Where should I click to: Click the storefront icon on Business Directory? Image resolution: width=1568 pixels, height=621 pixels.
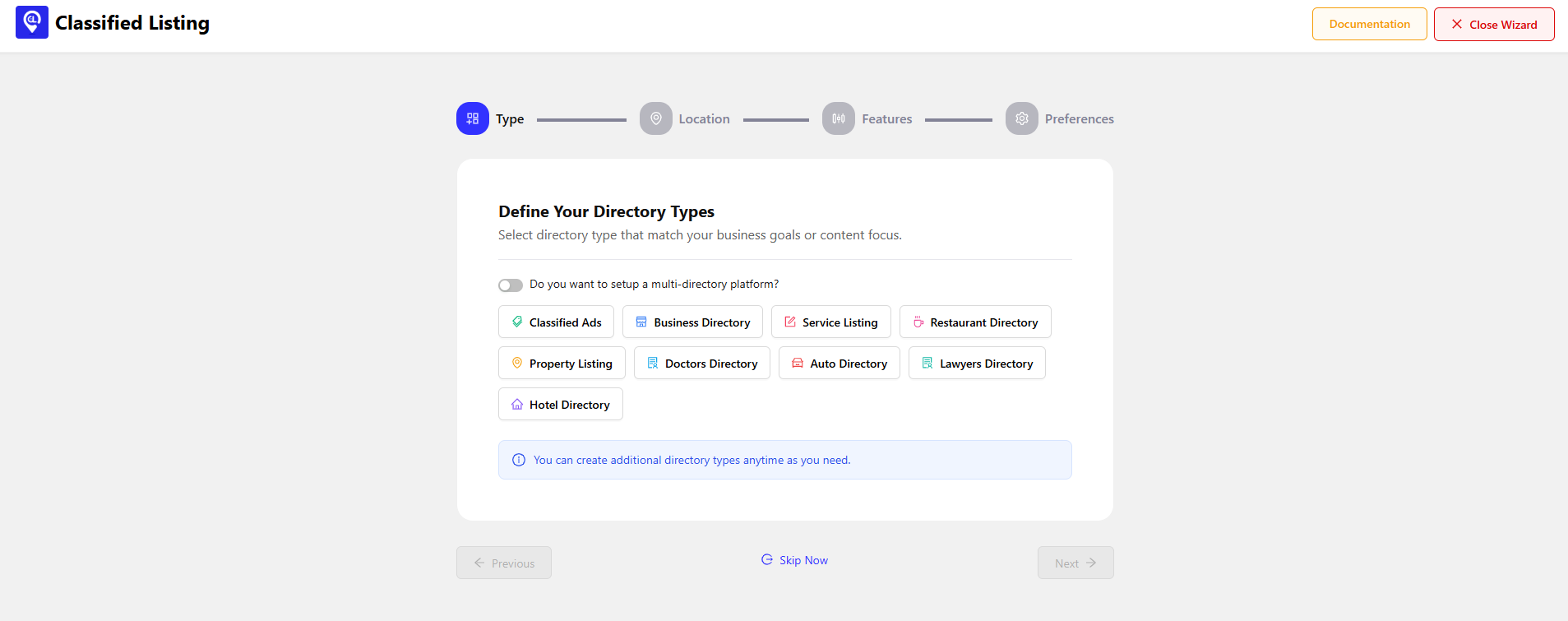pos(641,322)
